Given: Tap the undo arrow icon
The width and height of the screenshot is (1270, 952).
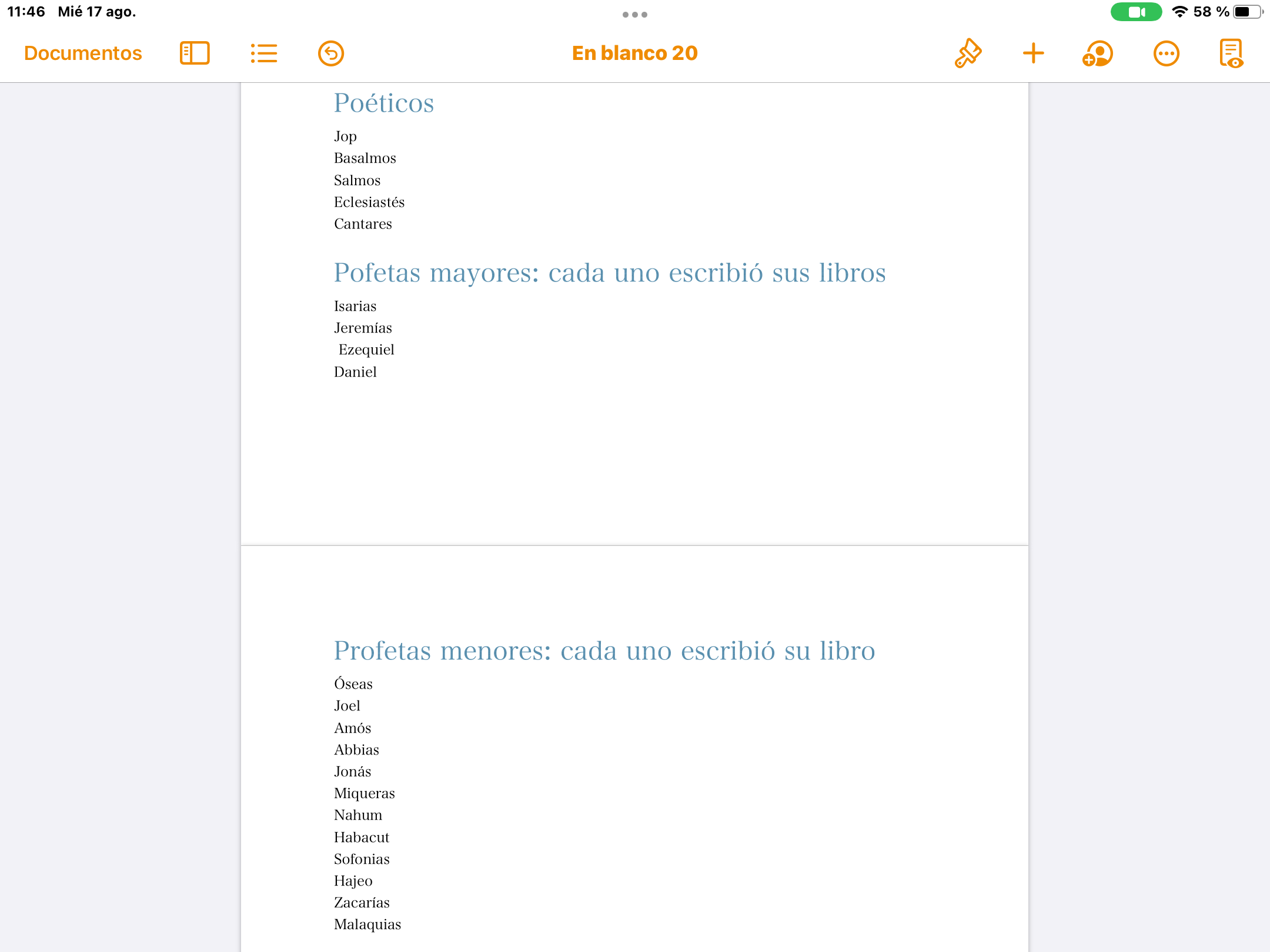Looking at the screenshot, I should coord(331,53).
